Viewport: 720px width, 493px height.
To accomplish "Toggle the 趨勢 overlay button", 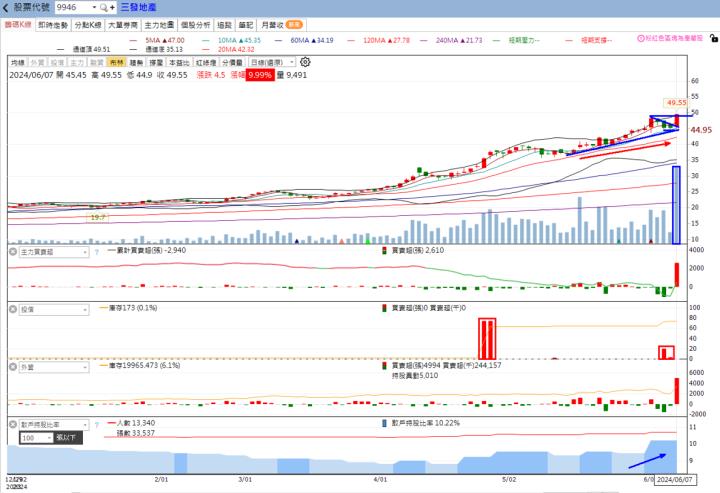I will [x=136, y=62].
